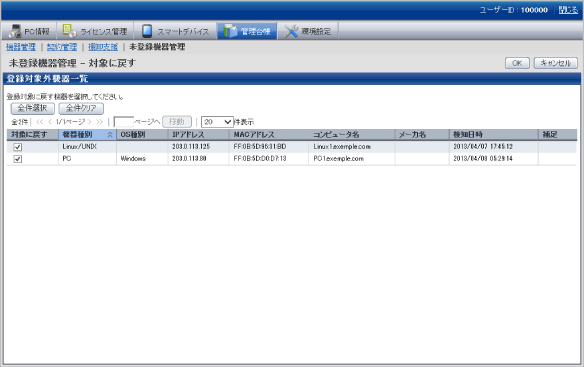Click the PC情報 computer icon
Image resolution: width=584 pixels, height=367 pixels.
tap(15, 31)
